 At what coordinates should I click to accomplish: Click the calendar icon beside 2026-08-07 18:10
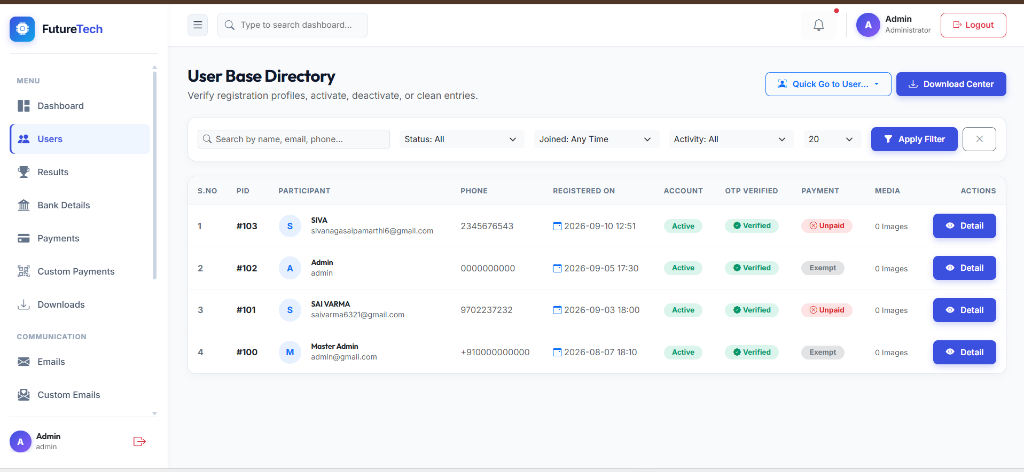point(557,352)
